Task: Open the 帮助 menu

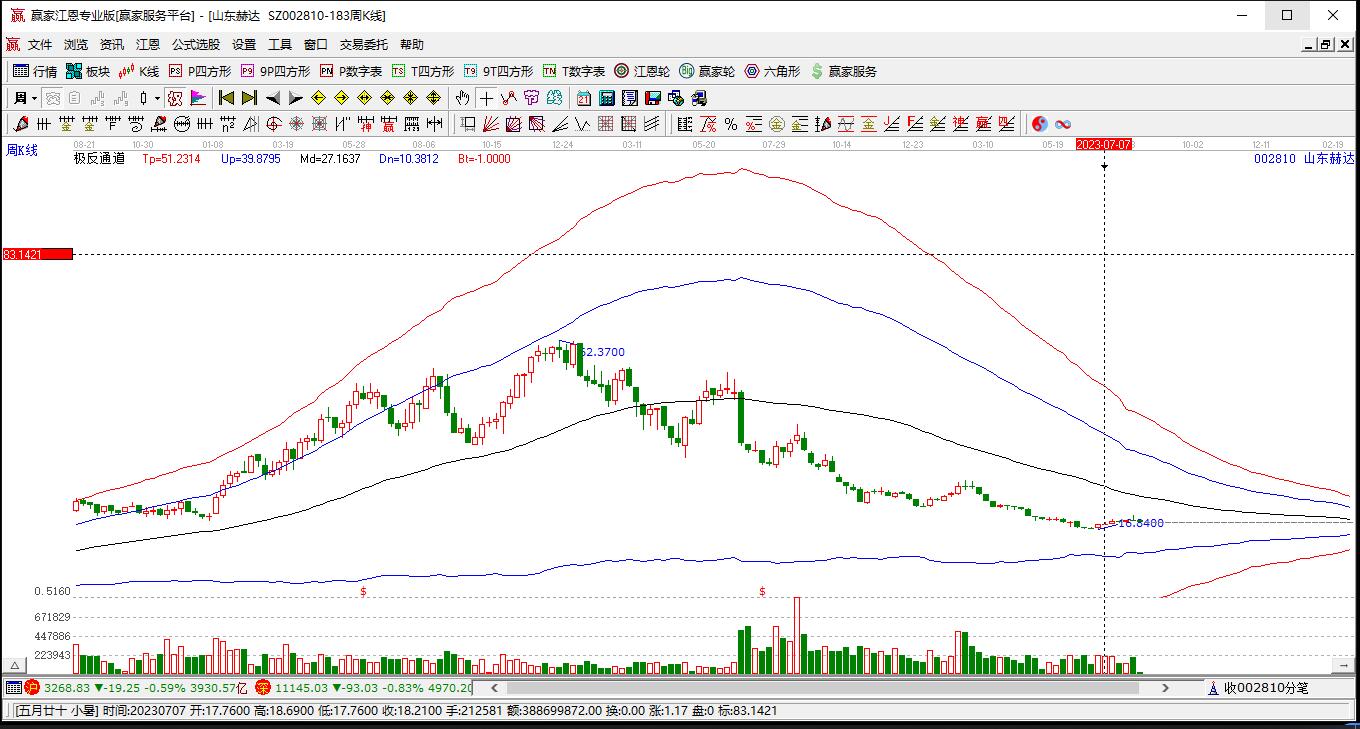Action: click(x=412, y=44)
